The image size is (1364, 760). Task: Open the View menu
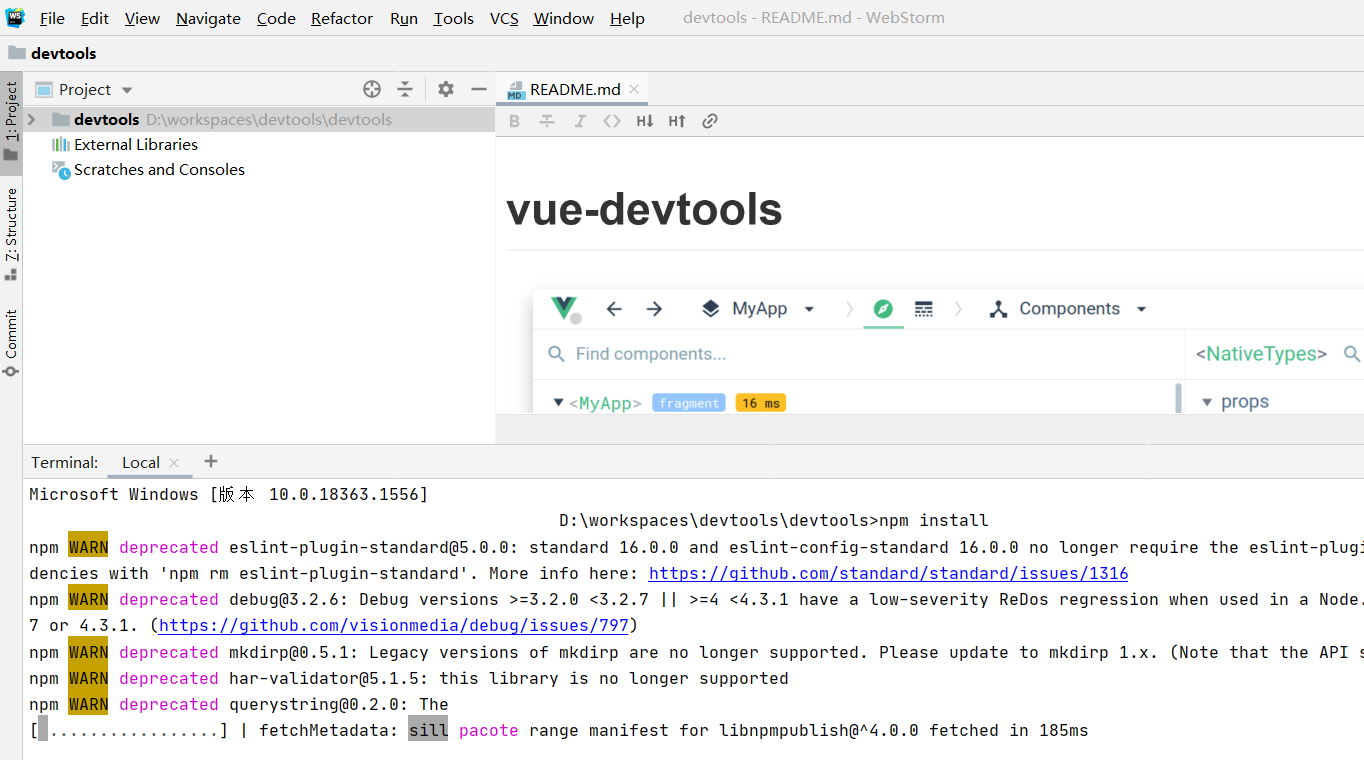(142, 18)
